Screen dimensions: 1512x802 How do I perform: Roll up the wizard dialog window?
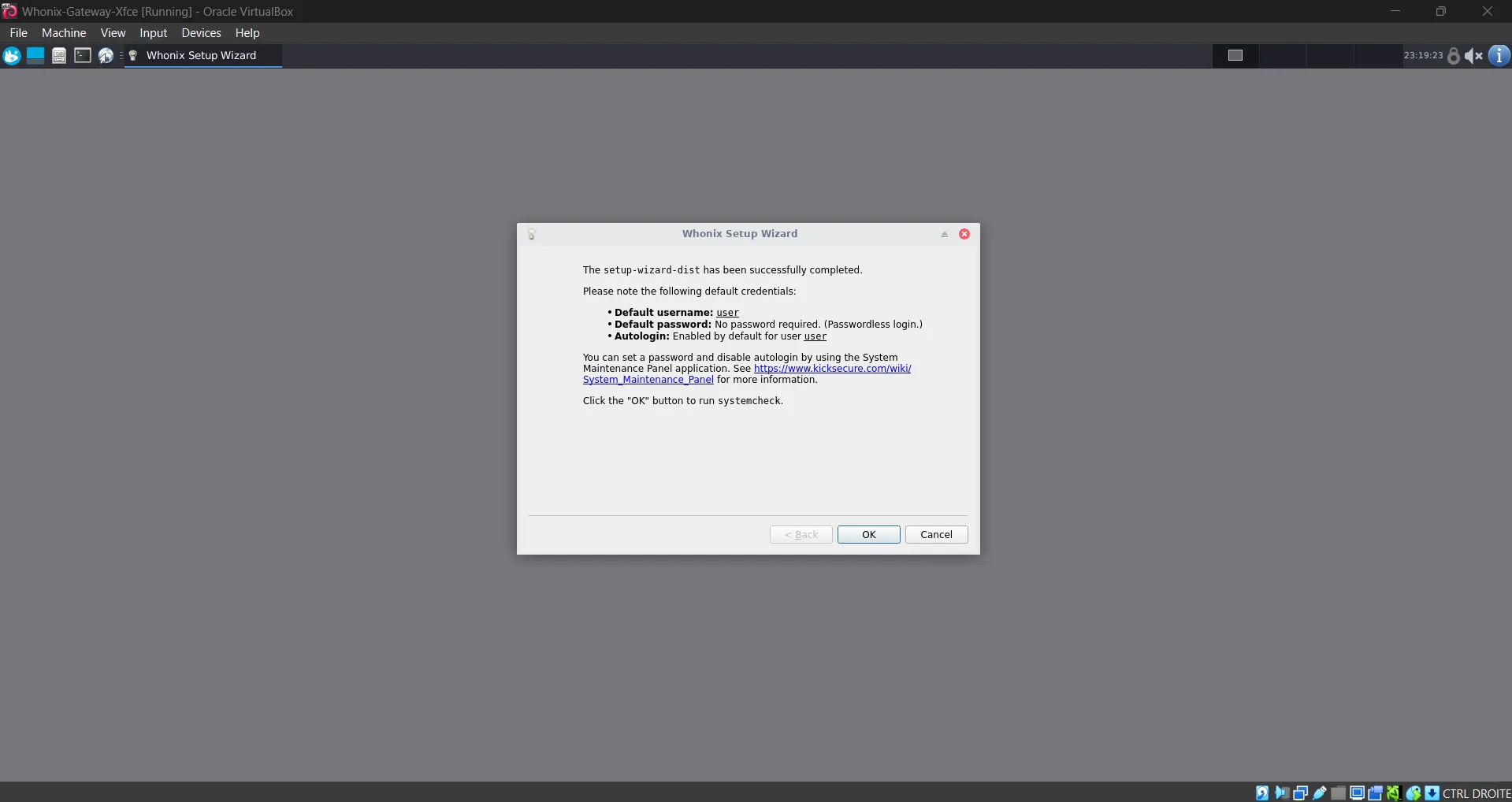944,234
